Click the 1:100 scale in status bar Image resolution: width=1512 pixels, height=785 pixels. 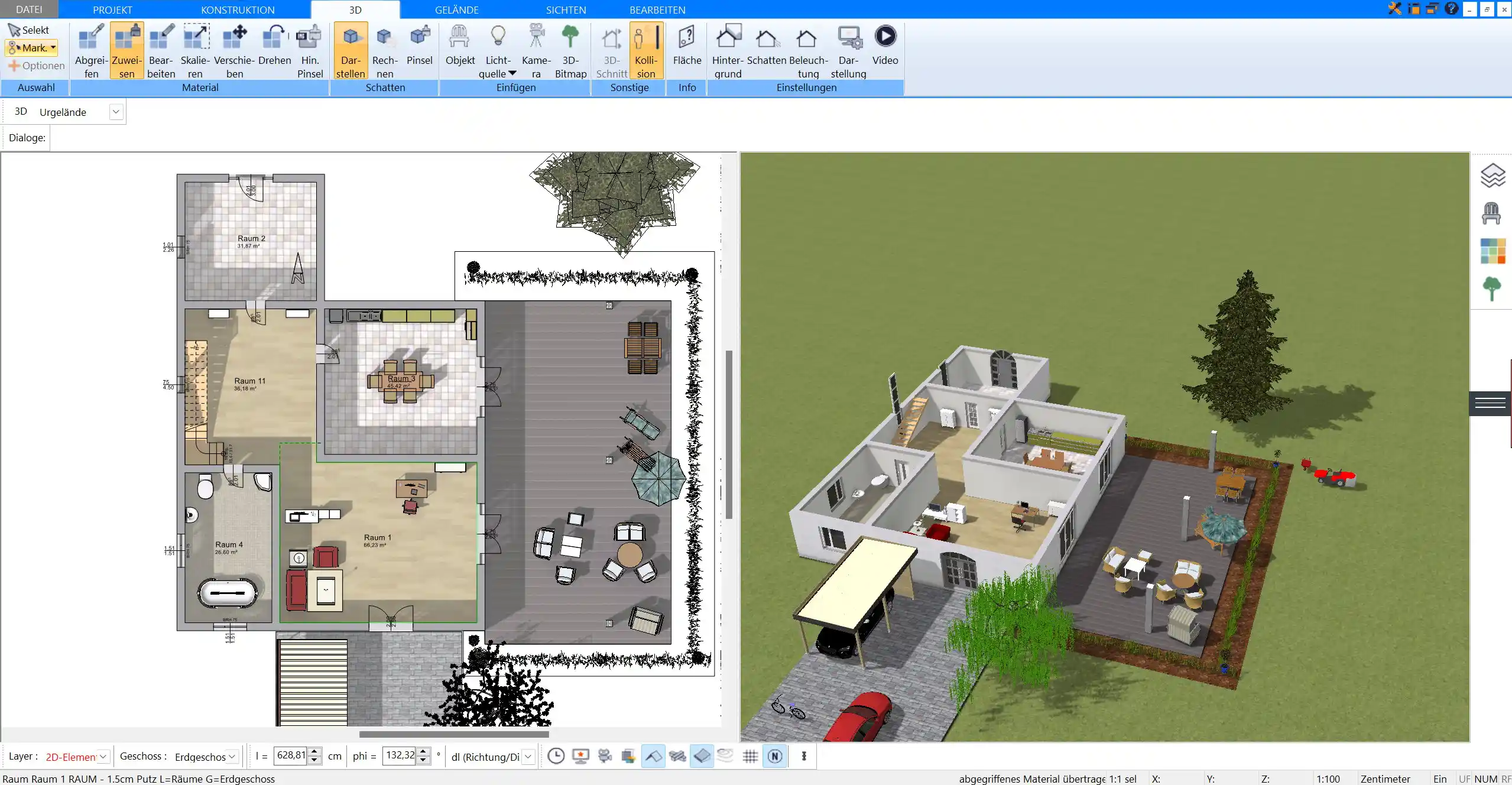coord(1328,778)
